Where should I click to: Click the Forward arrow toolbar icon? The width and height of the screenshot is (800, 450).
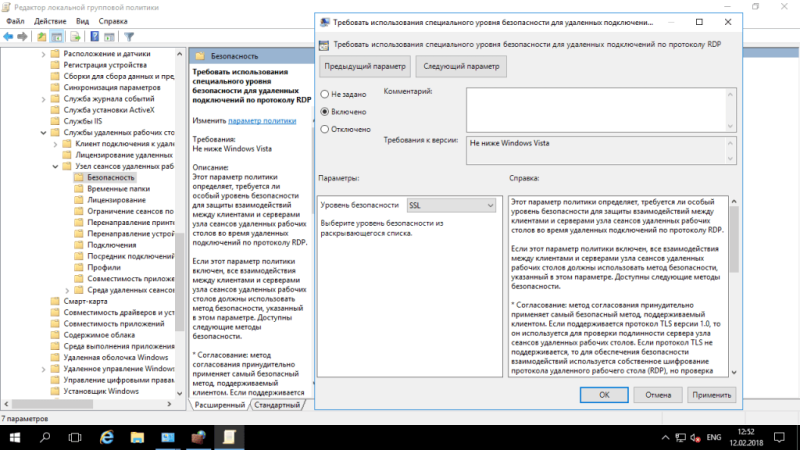pyautogui.click(x=22, y=37)
